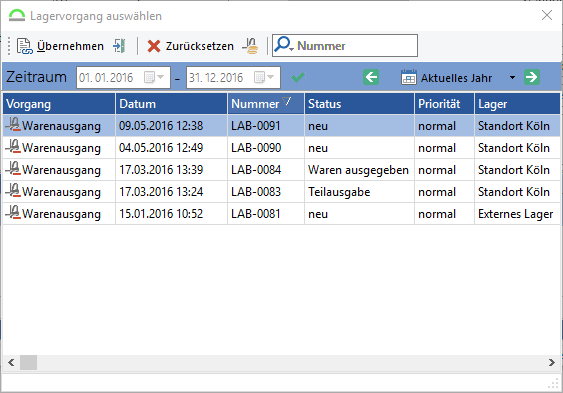Click the horizontal scrollbar right arrow

pyautogui.click(x=552, y=362)
